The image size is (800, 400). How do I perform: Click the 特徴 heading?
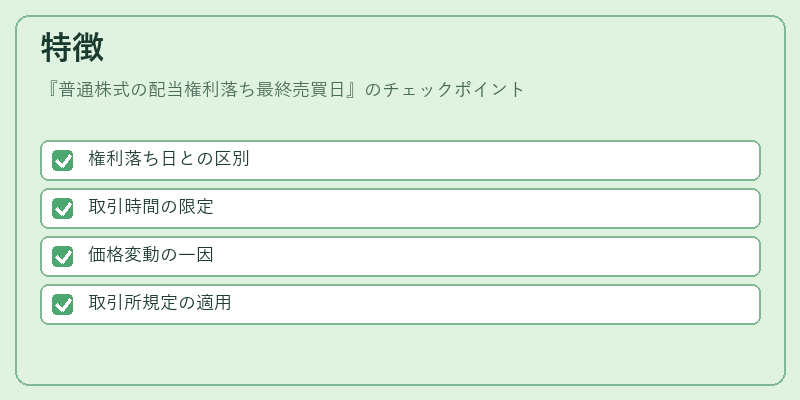coord(72,47)
